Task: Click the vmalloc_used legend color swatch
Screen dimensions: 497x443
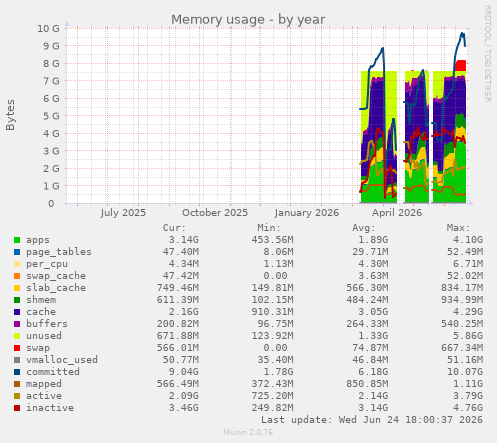Action: 17,360
